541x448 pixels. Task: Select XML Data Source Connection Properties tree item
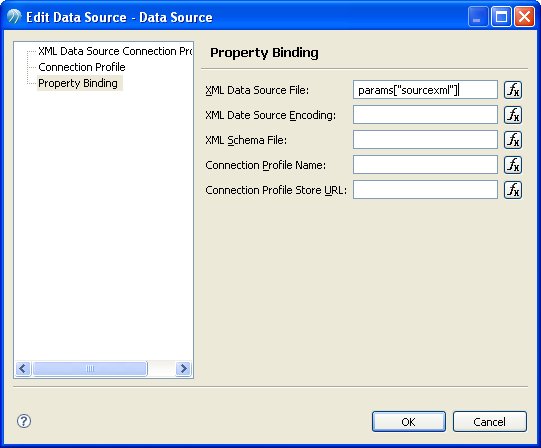coord(115,51)
